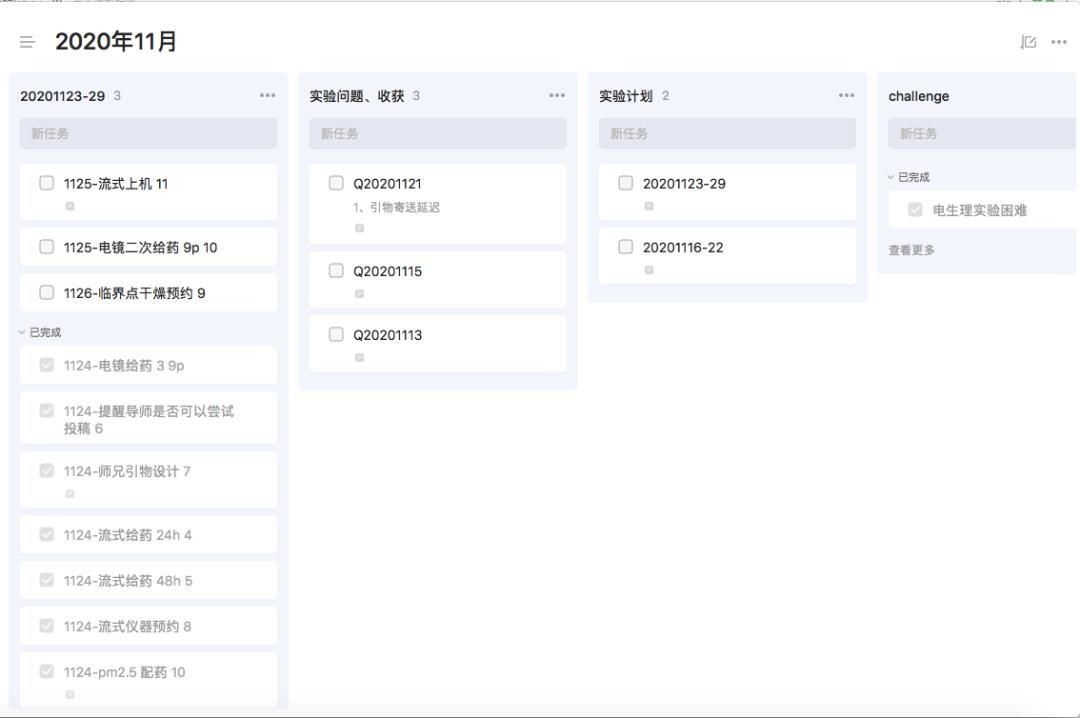Check the 1125-流式上机 11 task checkbox
This screenshot has height=718, width=1080.
[47, 183]
